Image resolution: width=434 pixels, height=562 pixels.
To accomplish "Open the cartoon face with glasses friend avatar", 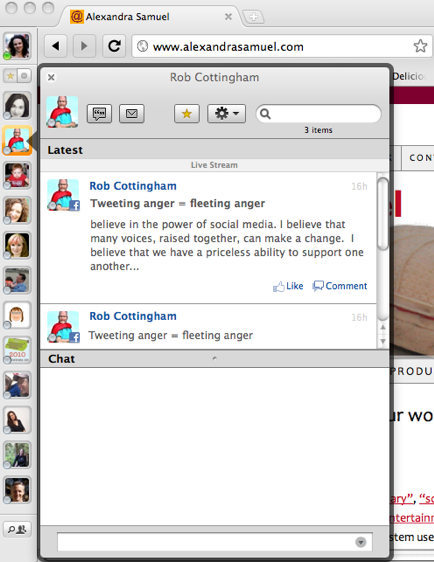I will tap(17, 315).
